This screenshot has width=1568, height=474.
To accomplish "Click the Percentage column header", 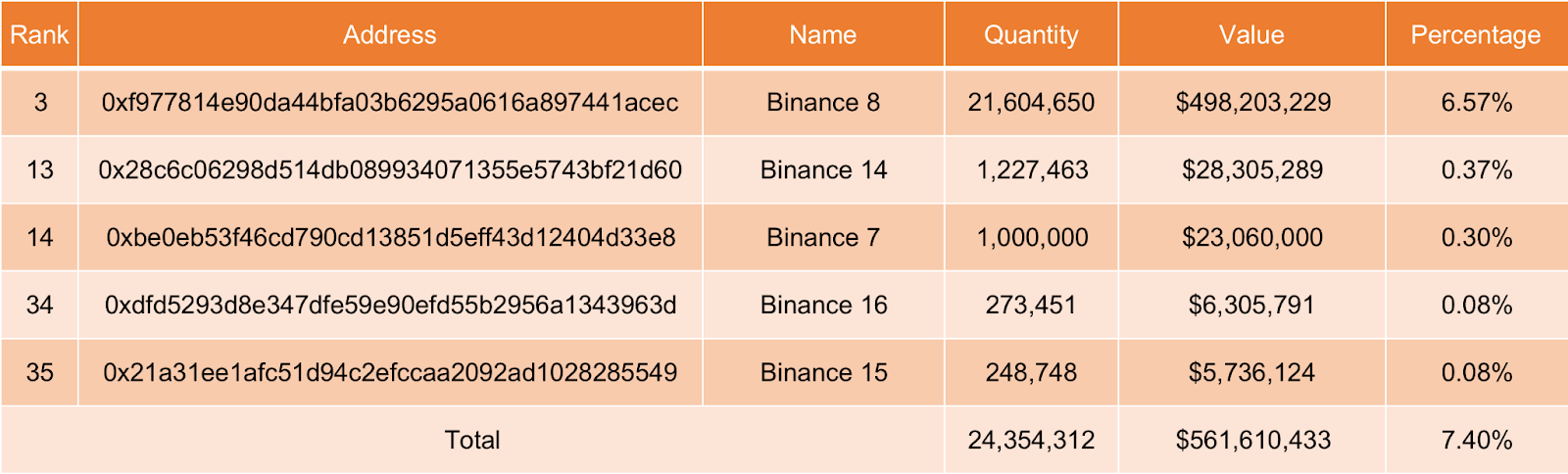I will tap(1476, 35).
